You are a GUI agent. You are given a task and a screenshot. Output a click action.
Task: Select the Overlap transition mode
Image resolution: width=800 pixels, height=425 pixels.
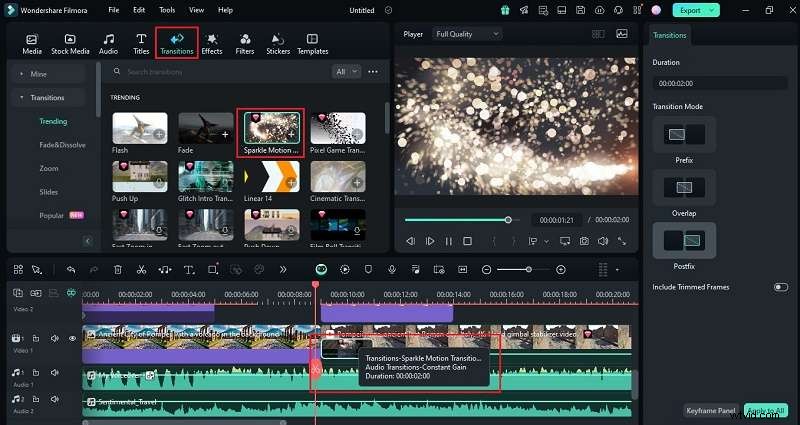click(x=684, y=188)
